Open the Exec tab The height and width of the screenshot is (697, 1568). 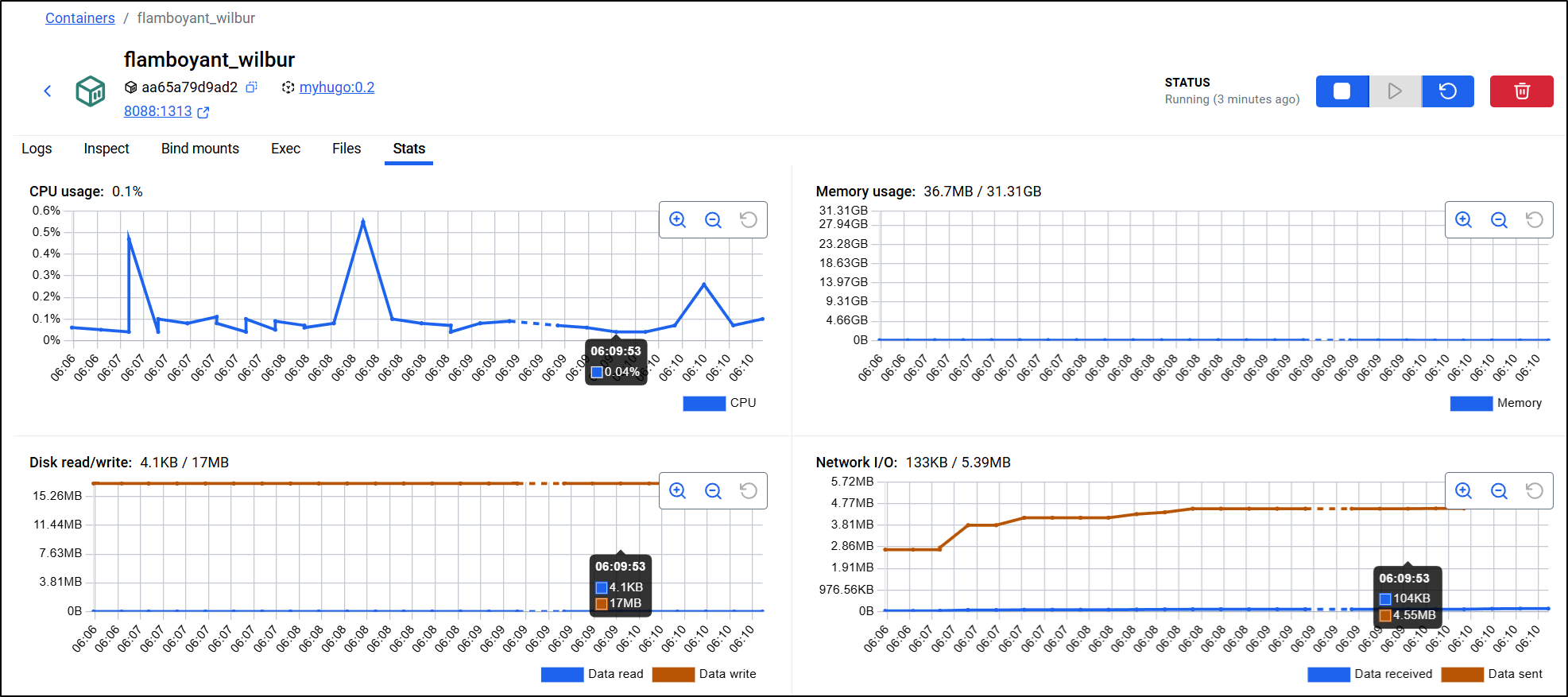(285, 149)
